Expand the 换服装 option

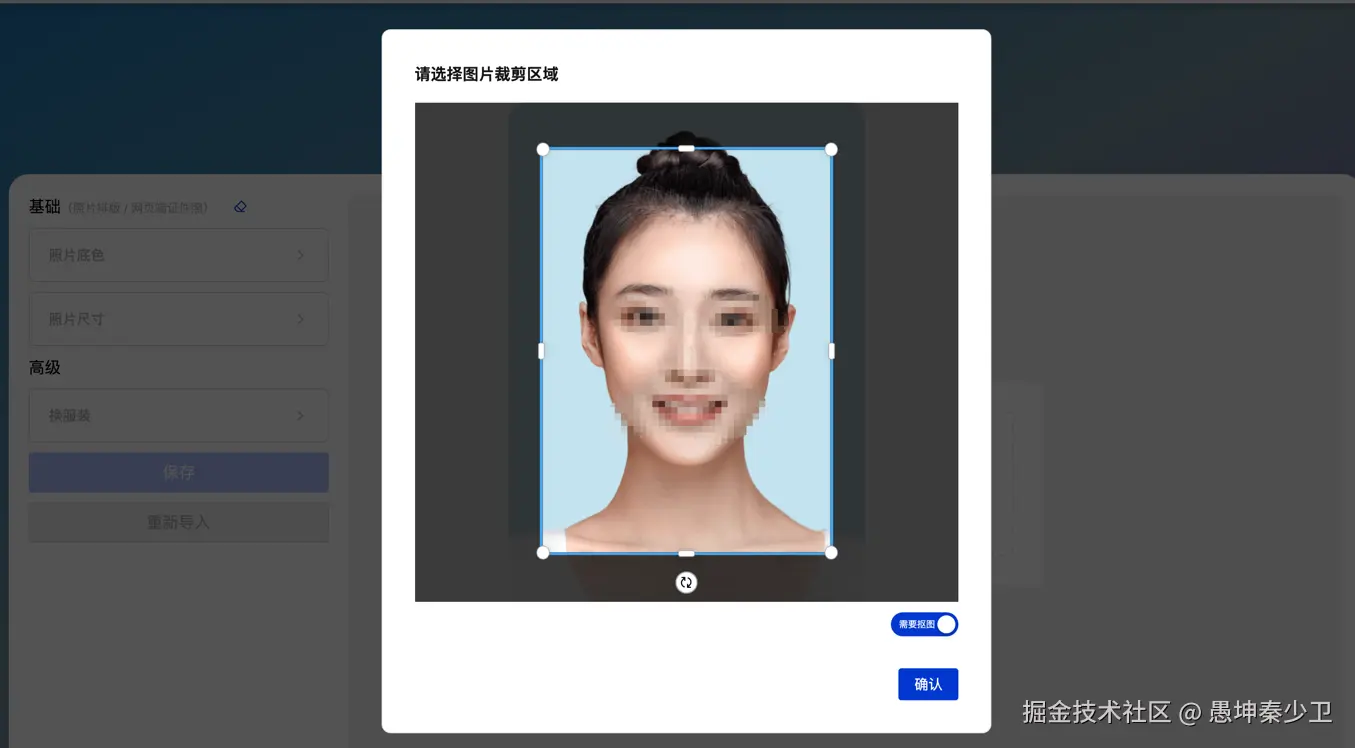point(178,415)
